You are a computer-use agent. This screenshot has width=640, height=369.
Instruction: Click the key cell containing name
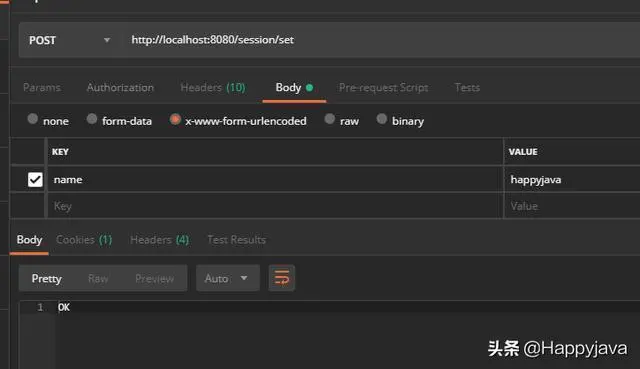coord(275,180)
